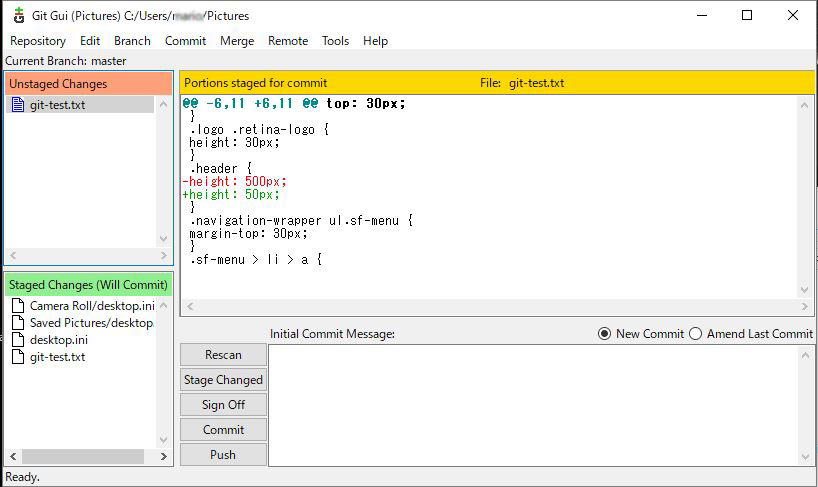
Task: Click down arrow of commit message scrollbar
Action: click(805, 457)
